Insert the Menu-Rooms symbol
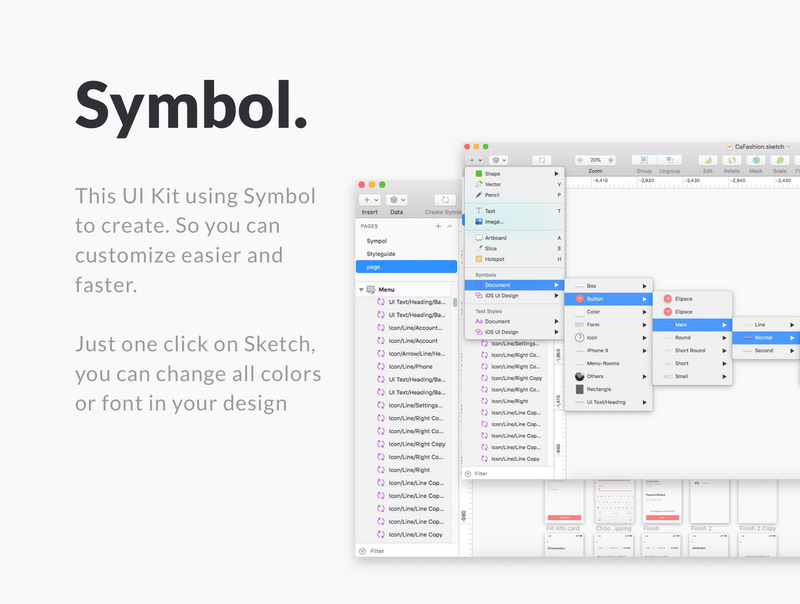Image resolution: width=800 pixels, height=604 pixels. (x=608, y=363)
